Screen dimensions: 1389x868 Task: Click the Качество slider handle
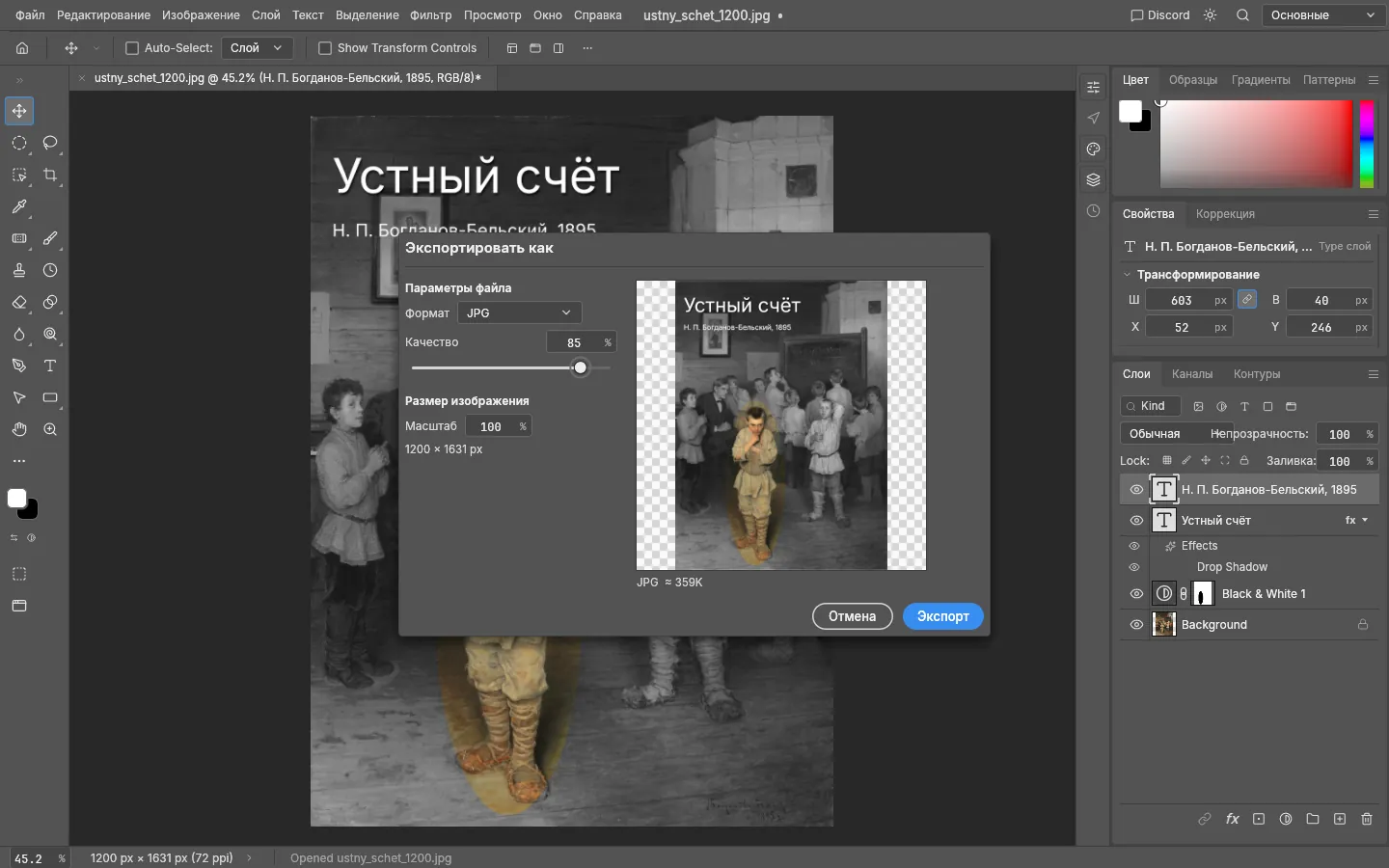580,367
